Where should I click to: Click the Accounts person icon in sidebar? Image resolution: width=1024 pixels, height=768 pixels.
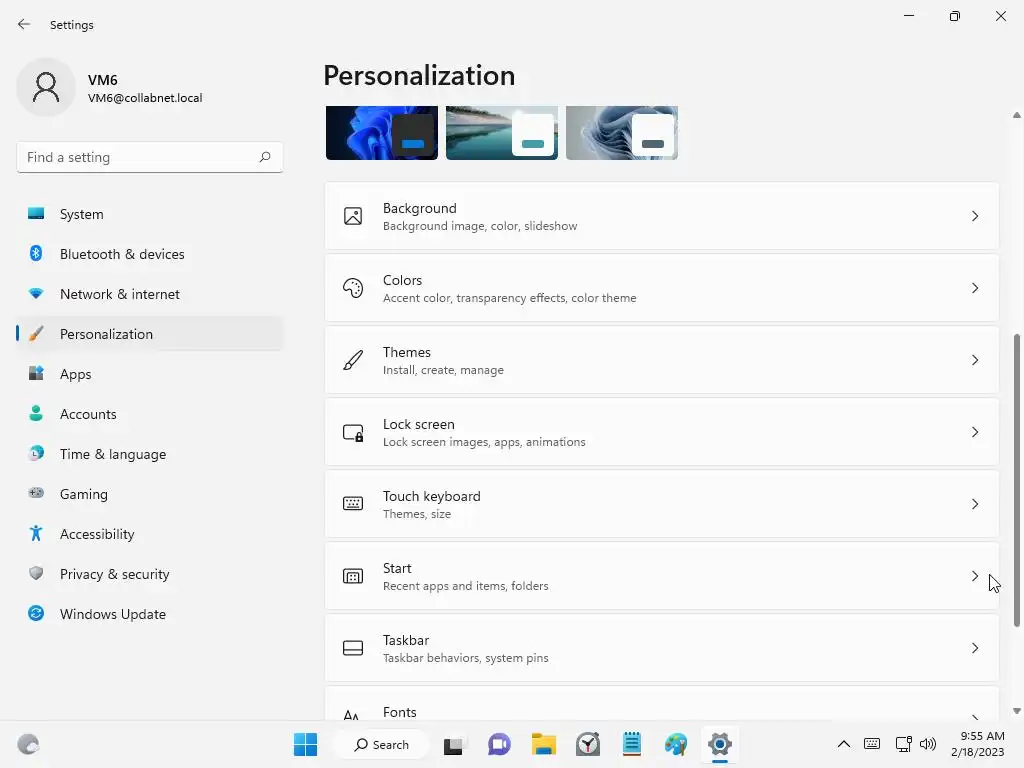(36, 413)
